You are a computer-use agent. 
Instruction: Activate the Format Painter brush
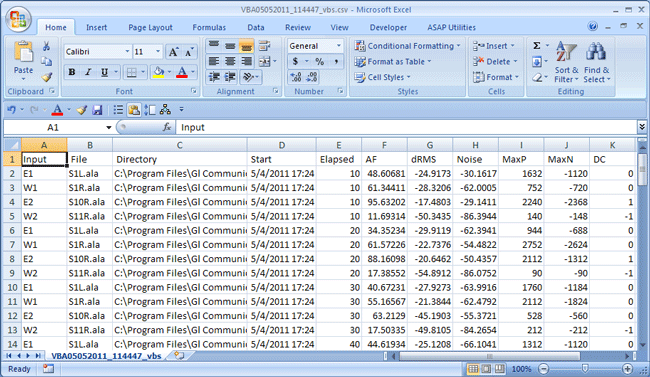46,77
